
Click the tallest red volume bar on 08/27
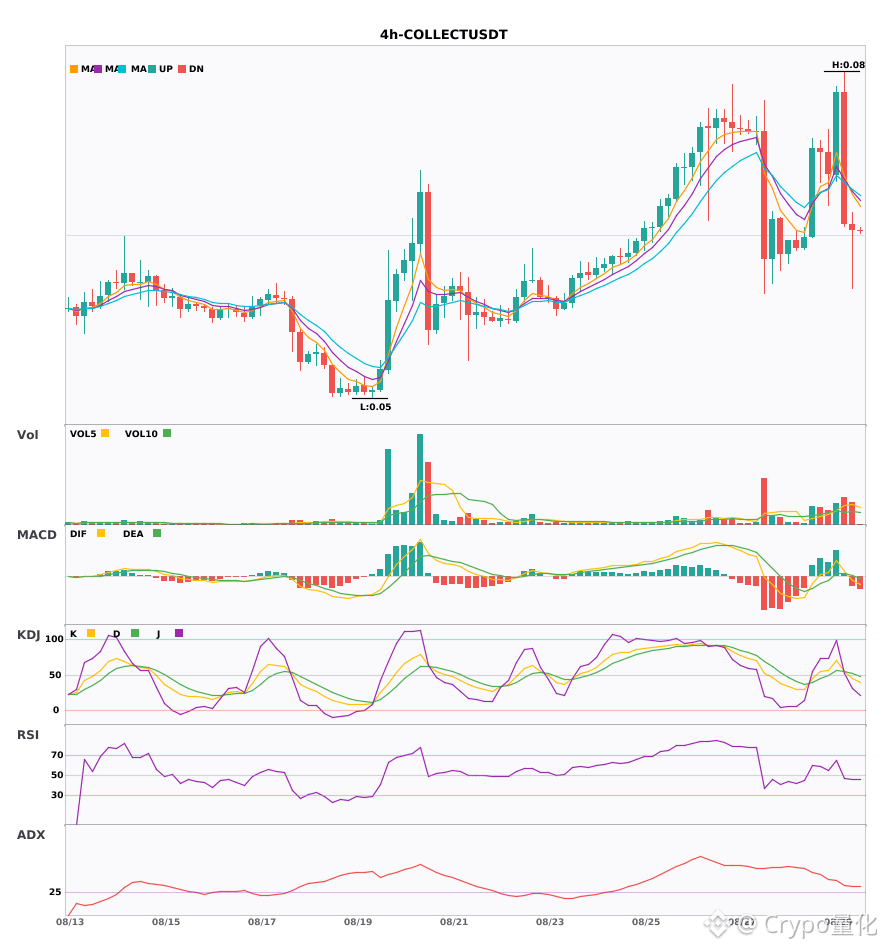point(764,502)
